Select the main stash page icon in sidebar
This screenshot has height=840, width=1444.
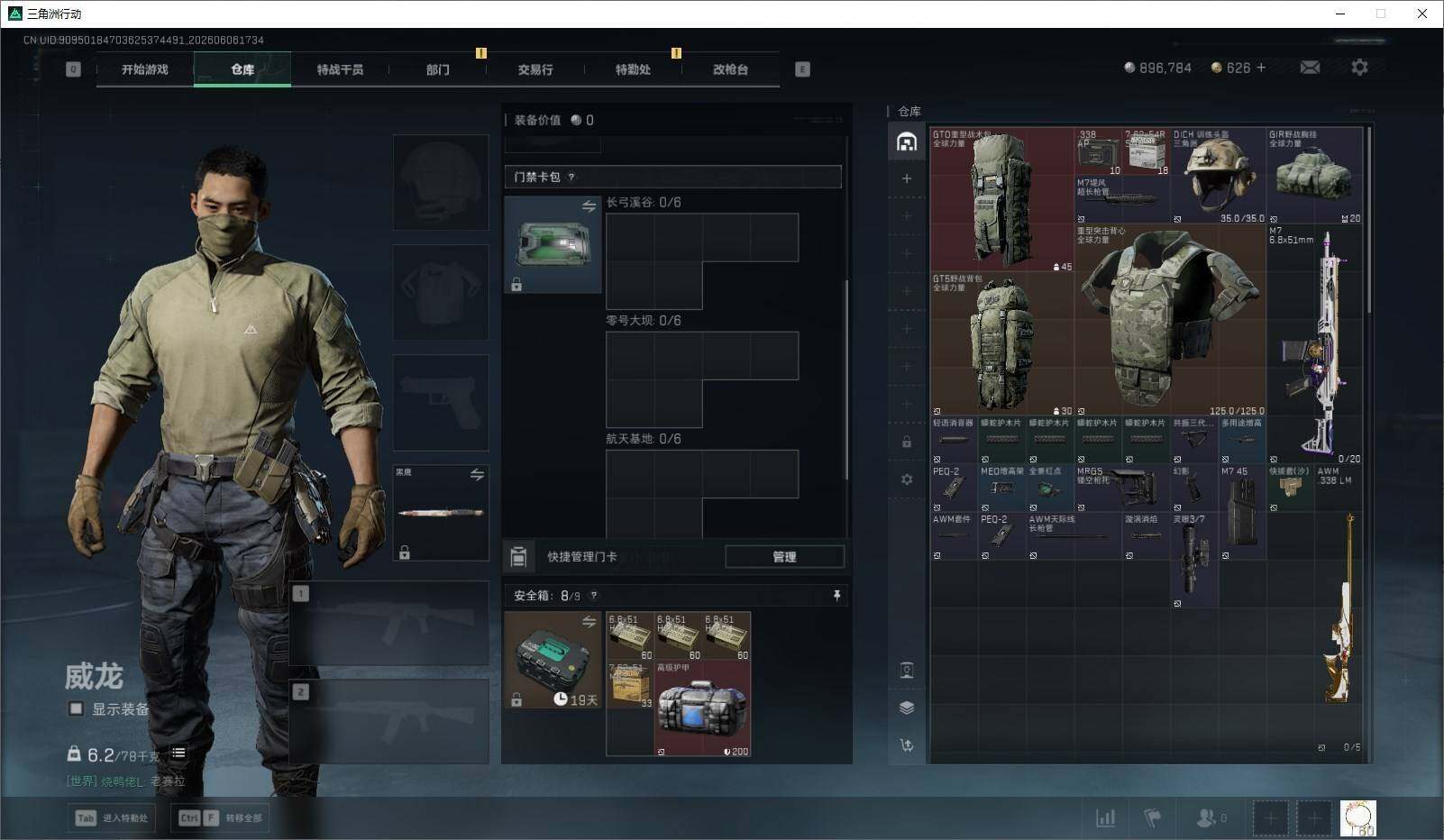907,142
